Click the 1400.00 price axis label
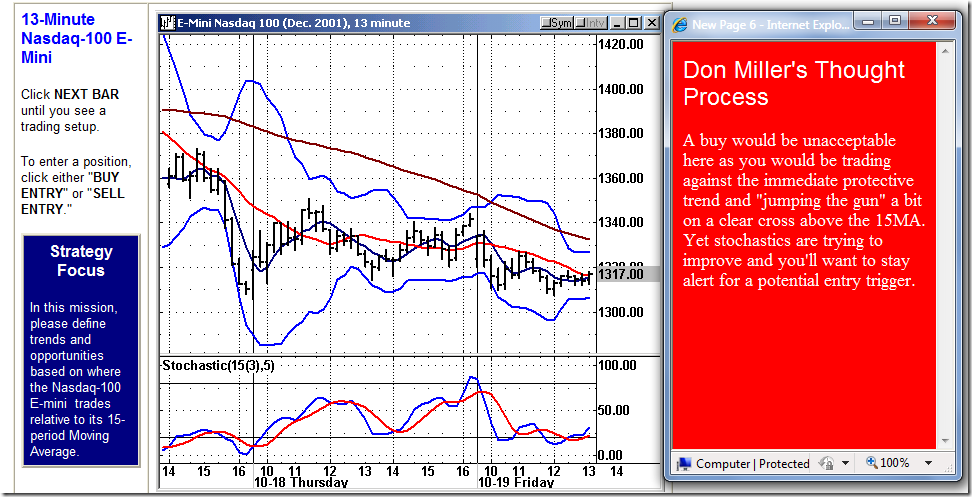972x497 pixels. coord(619,89)
